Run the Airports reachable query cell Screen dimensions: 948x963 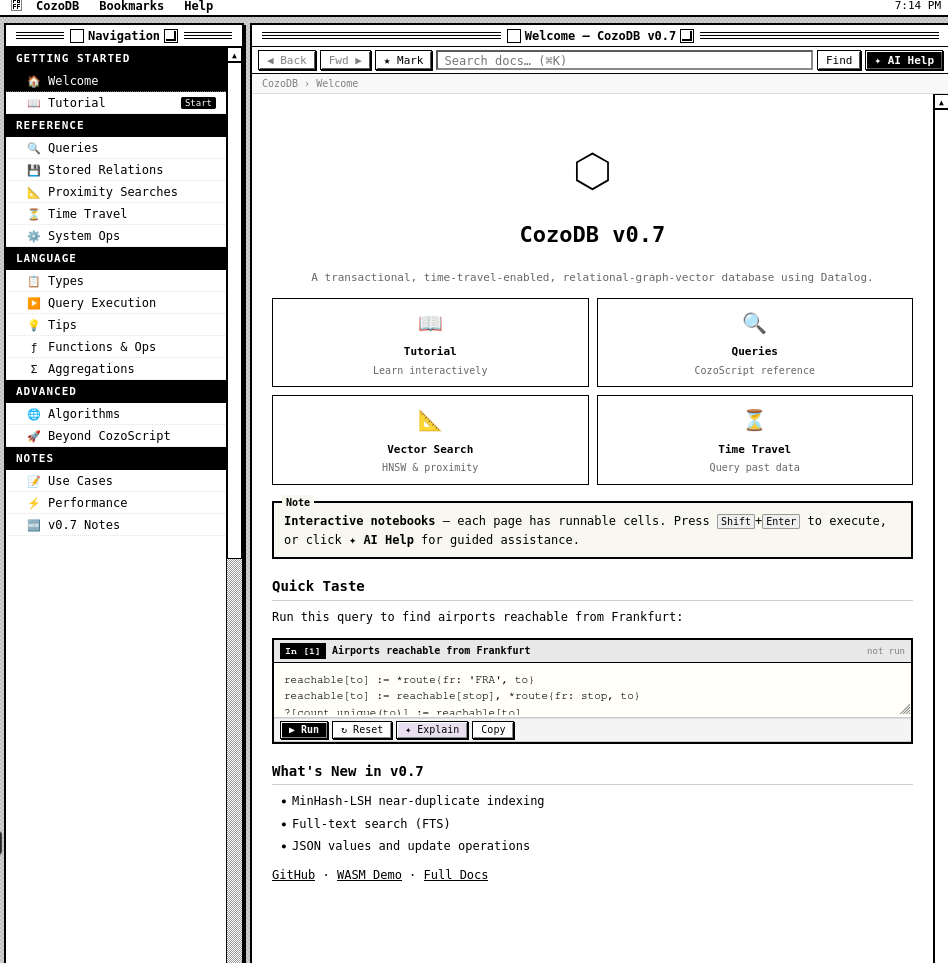tap(304, 730)
